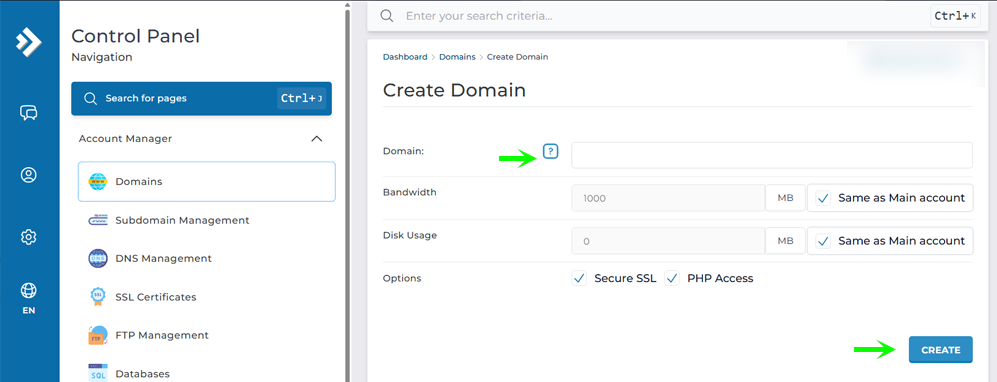Click the MB unit label next to Bandwidth
997x382 pixels.
pos(785,198)
